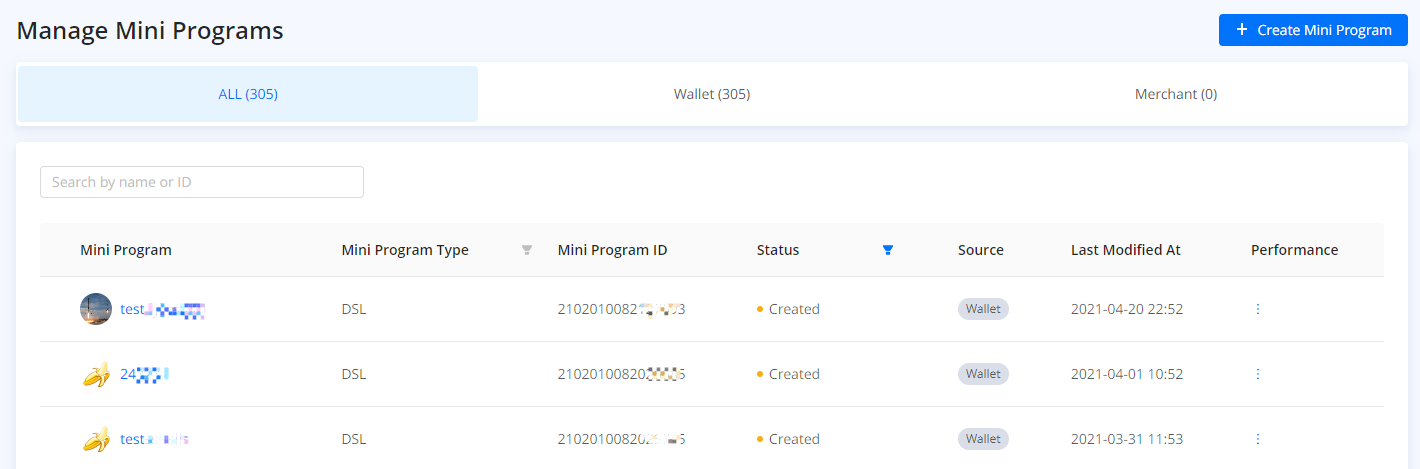Open the Status column filter icon
The image size is (1420, 469).
pos(888,250)
